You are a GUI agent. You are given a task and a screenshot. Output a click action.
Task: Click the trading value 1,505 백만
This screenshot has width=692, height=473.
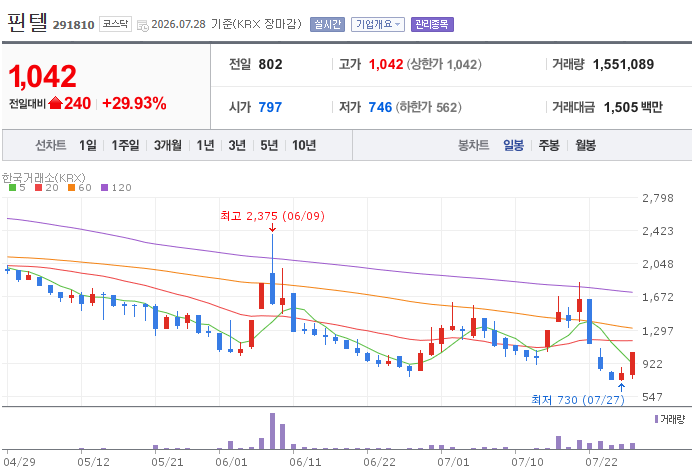tap(633, 107)
